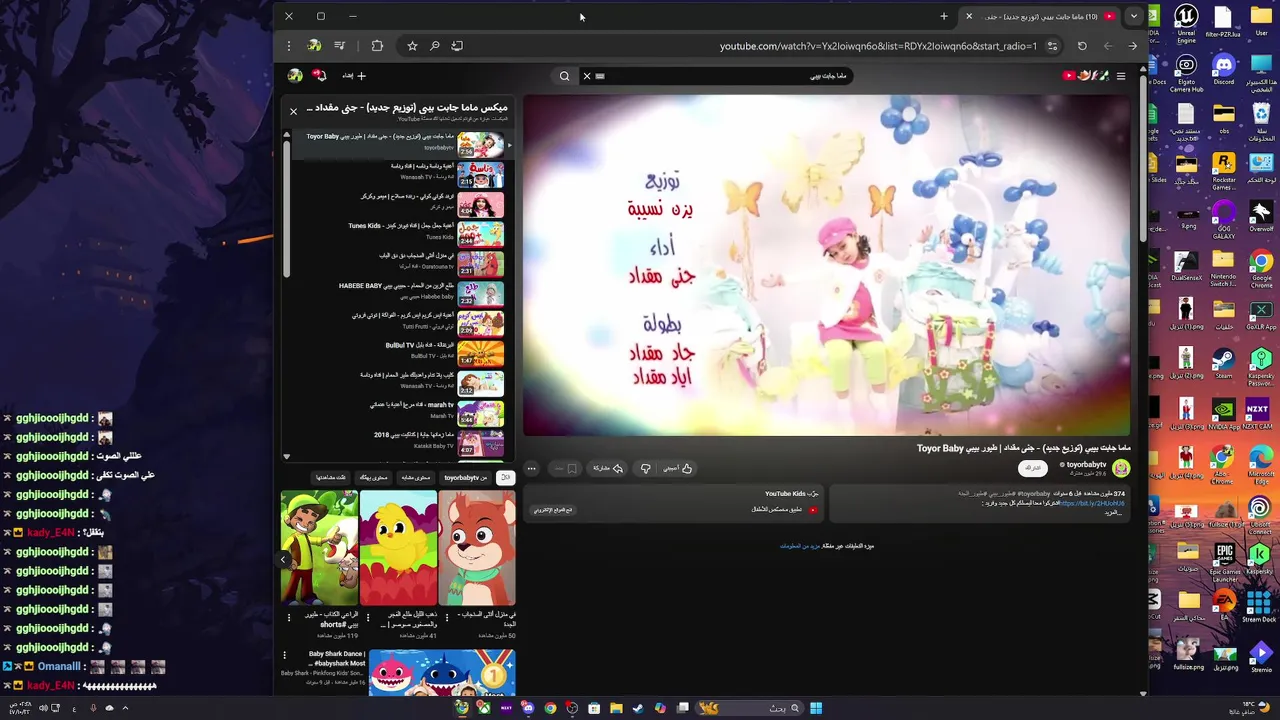Select the first 'All' filter chip
The height and width of the screenshot is (720, 1280).
point(505,478)
